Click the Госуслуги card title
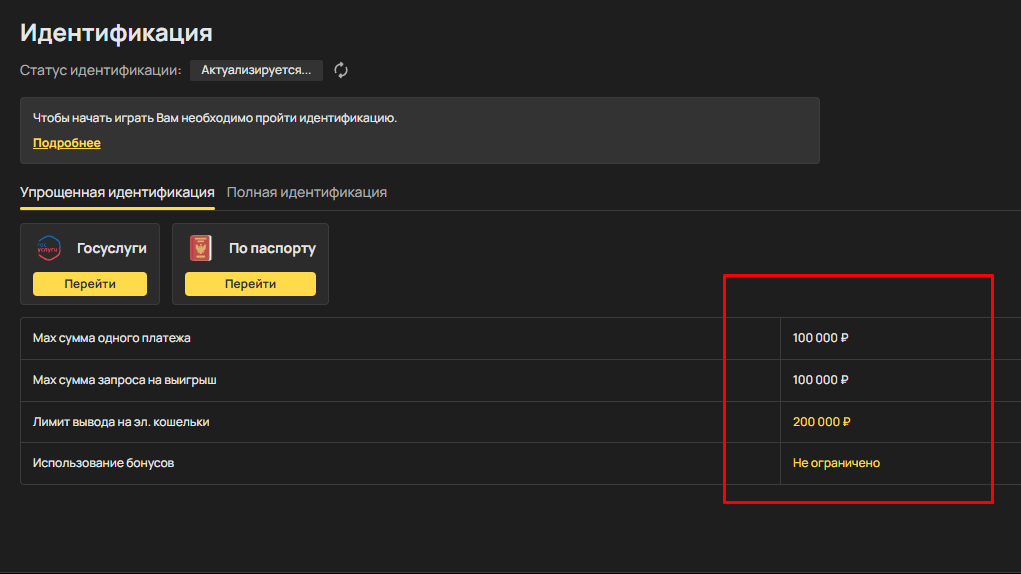 (111, 248)
